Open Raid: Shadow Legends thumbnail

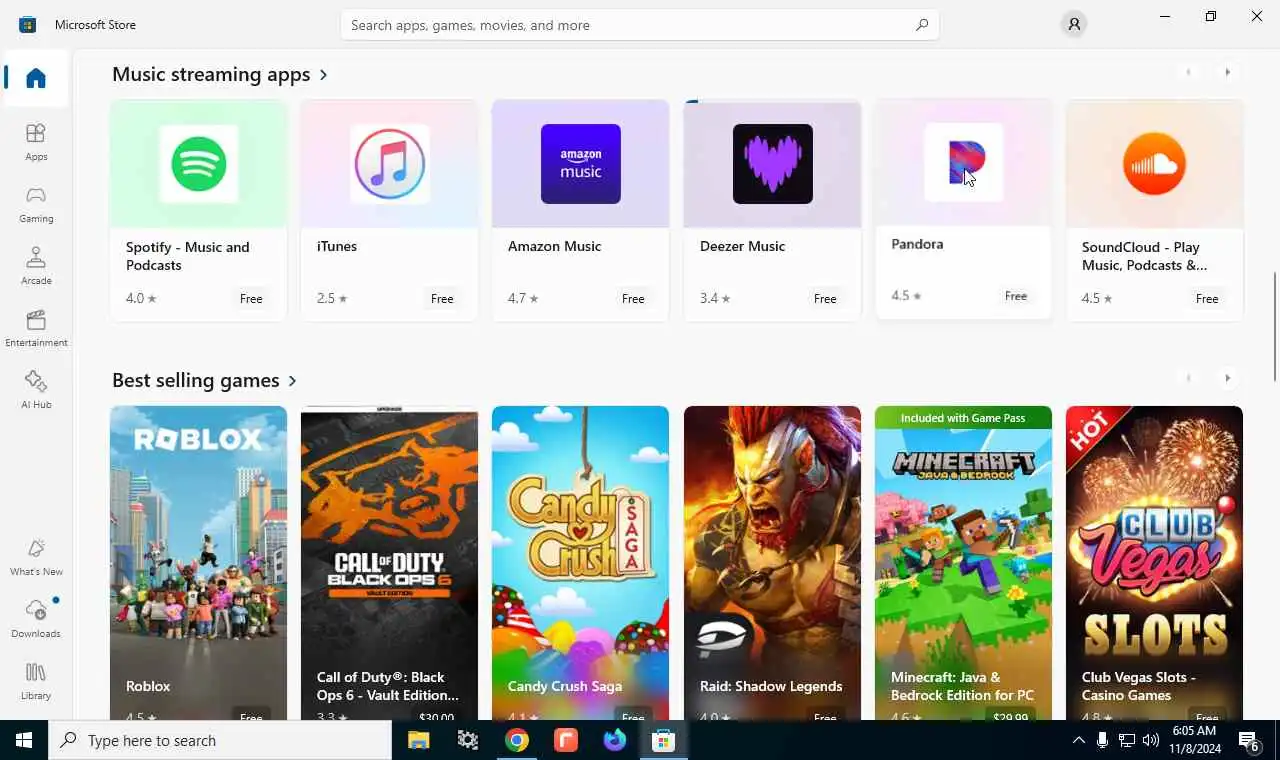coord(772,562)
